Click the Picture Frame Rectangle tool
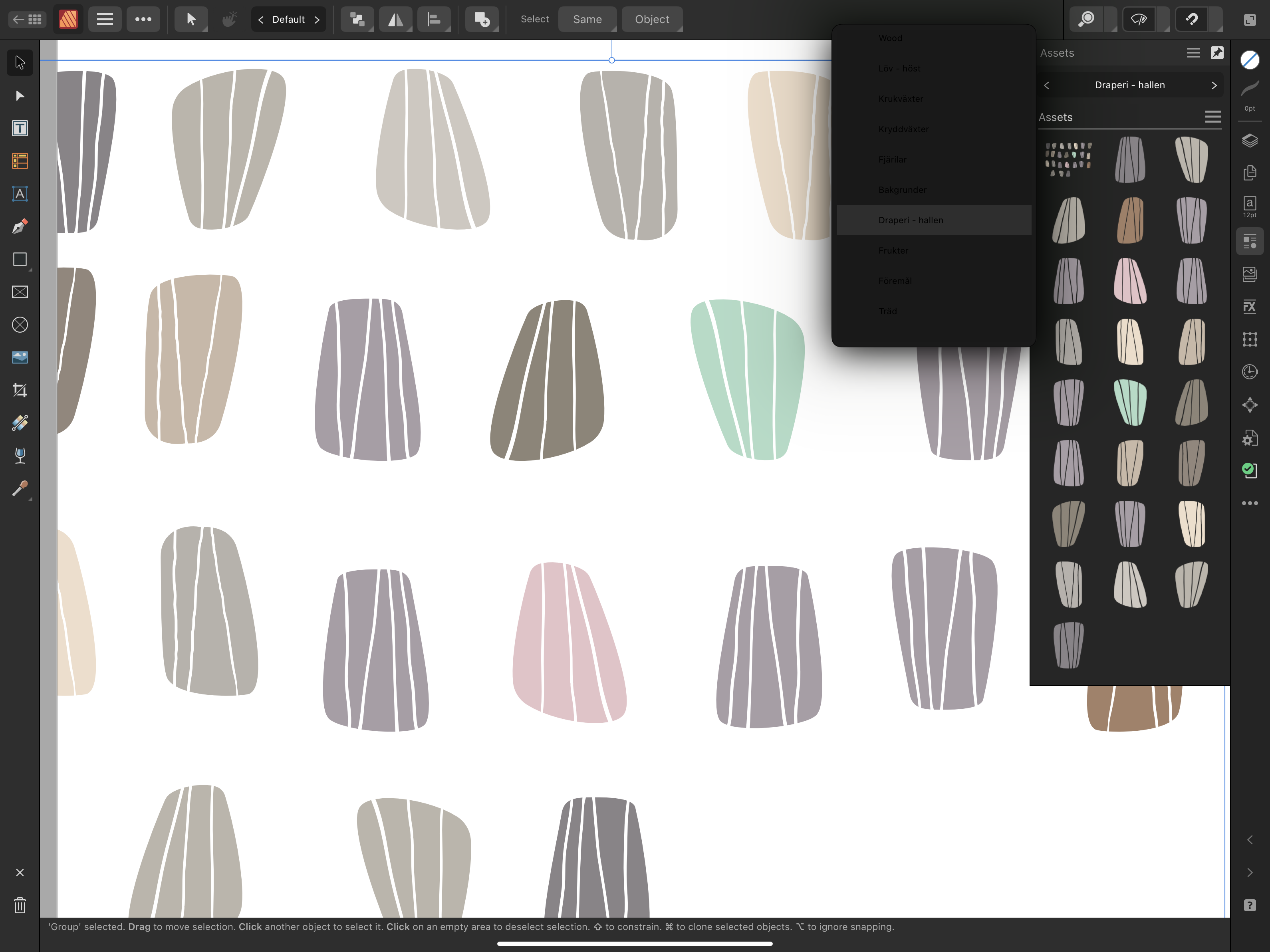This screenshot has width=1270, height=952. point(20,292)
